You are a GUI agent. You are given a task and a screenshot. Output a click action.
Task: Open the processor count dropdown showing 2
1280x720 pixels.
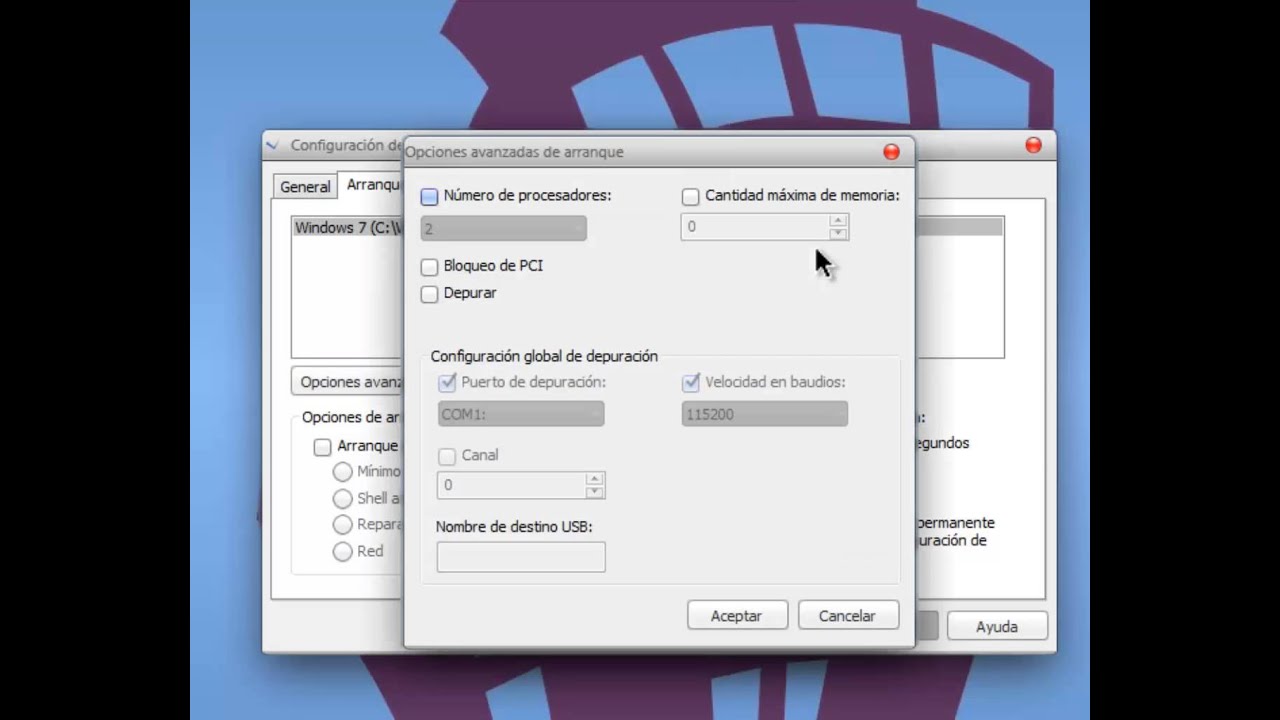pyautogui.click(x=504, y=228)
